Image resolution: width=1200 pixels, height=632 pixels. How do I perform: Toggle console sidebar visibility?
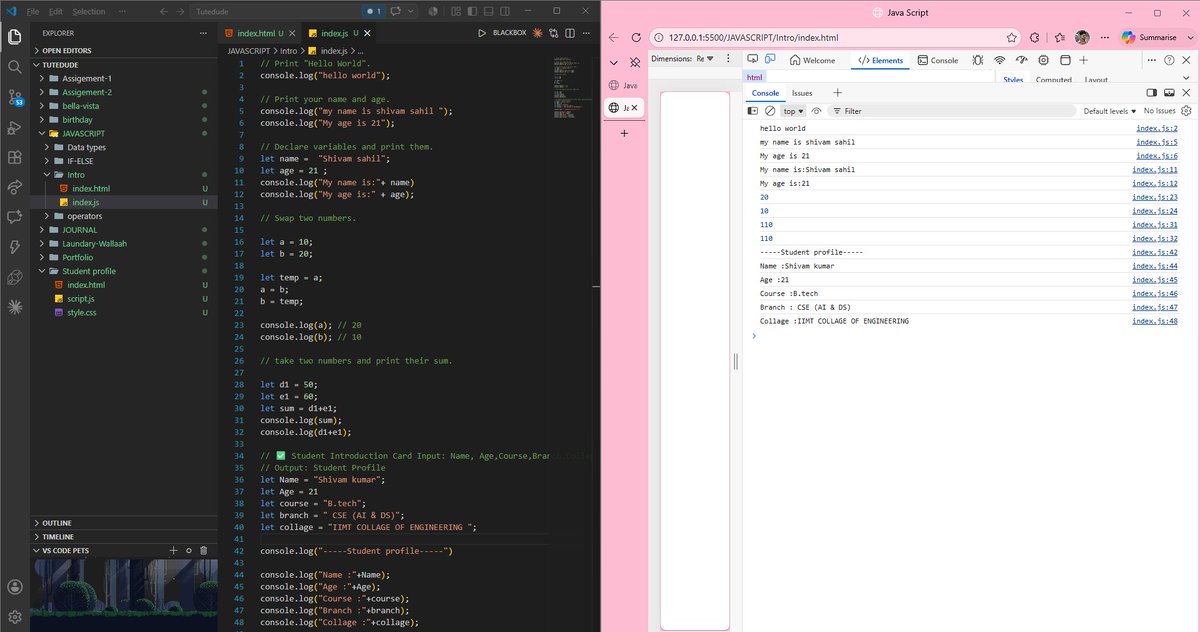click(x=752, y=111)
